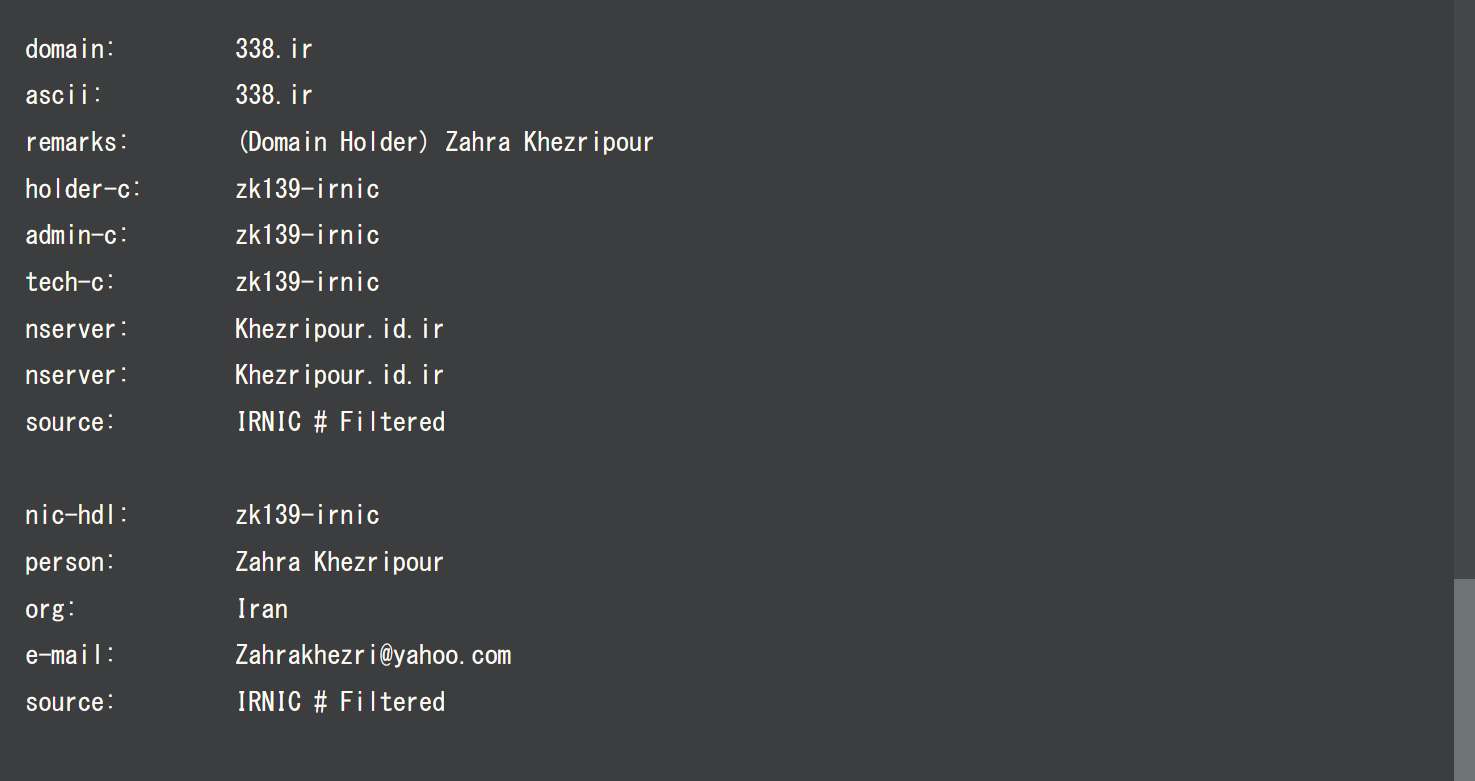The image size is (1475, 781).
Task: Click zk139-irnic in the admin-c row
Action: point(307,235)
